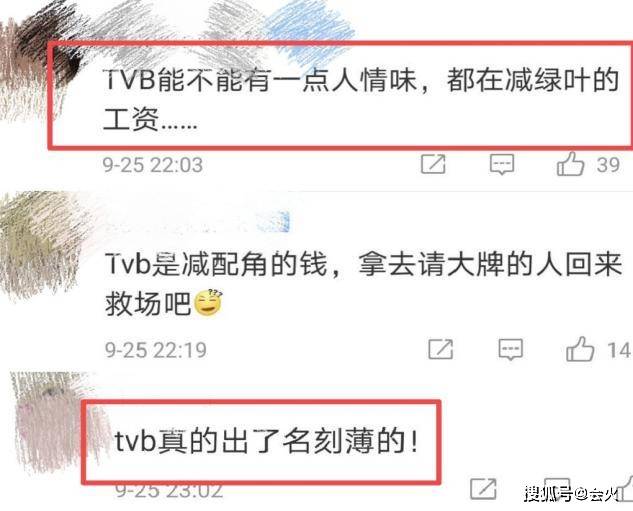
Task: Select comment text about 请大牌的人回来救场
Action: click(363, 284)
